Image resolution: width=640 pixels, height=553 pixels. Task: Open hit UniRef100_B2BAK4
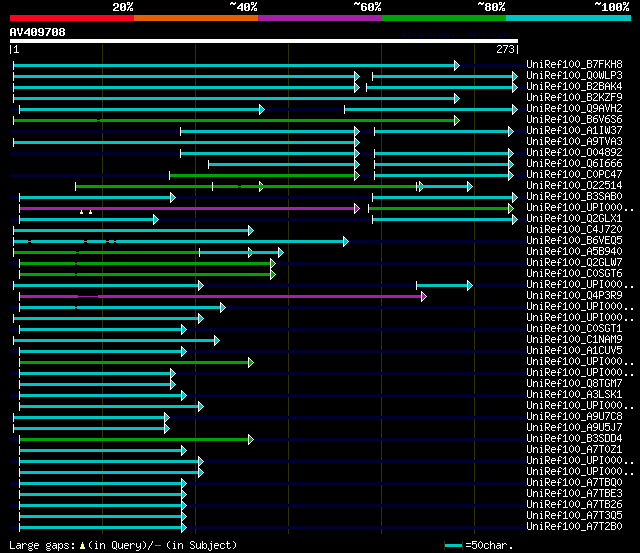click(574, 87)
